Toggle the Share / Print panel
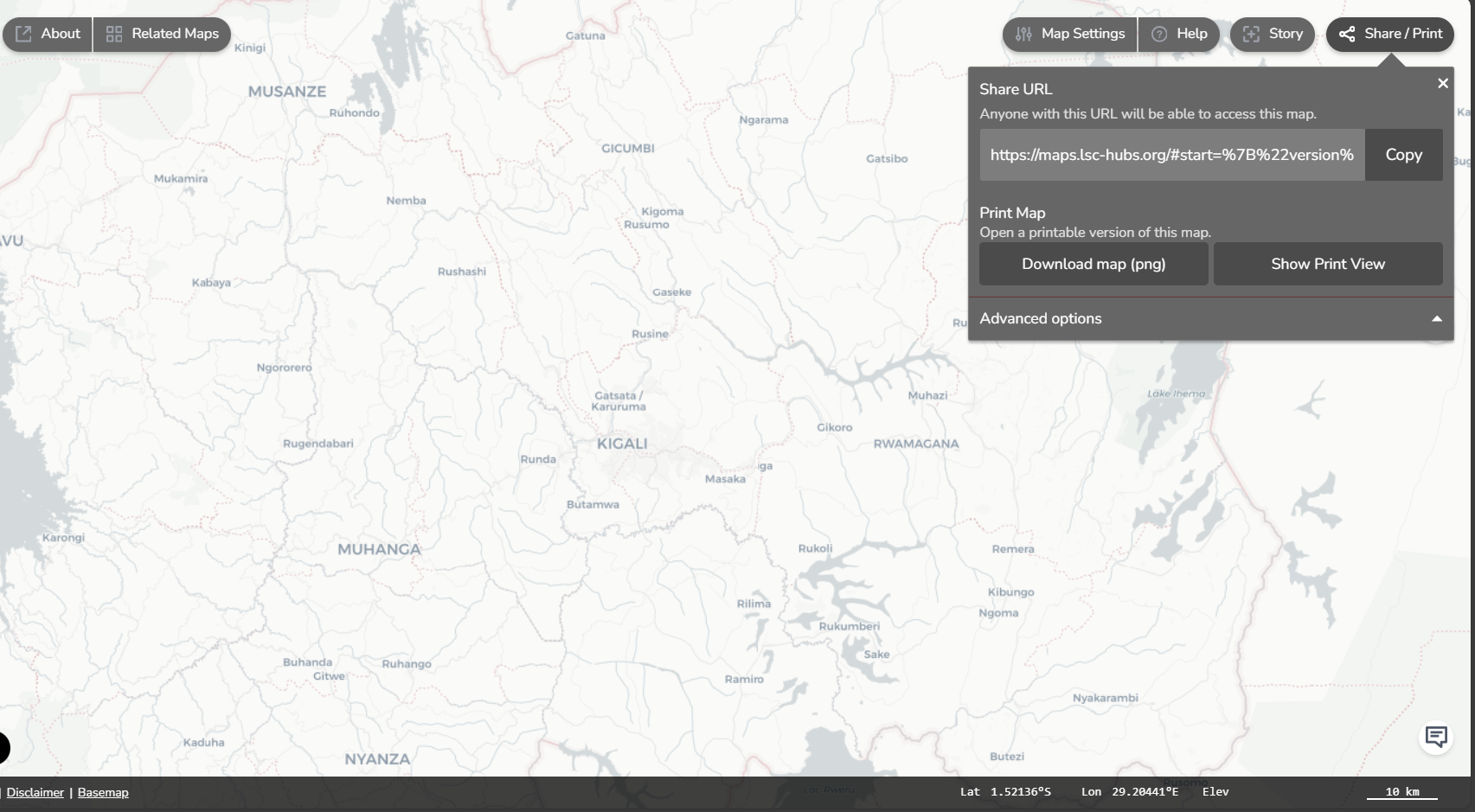 (1390, 34)
